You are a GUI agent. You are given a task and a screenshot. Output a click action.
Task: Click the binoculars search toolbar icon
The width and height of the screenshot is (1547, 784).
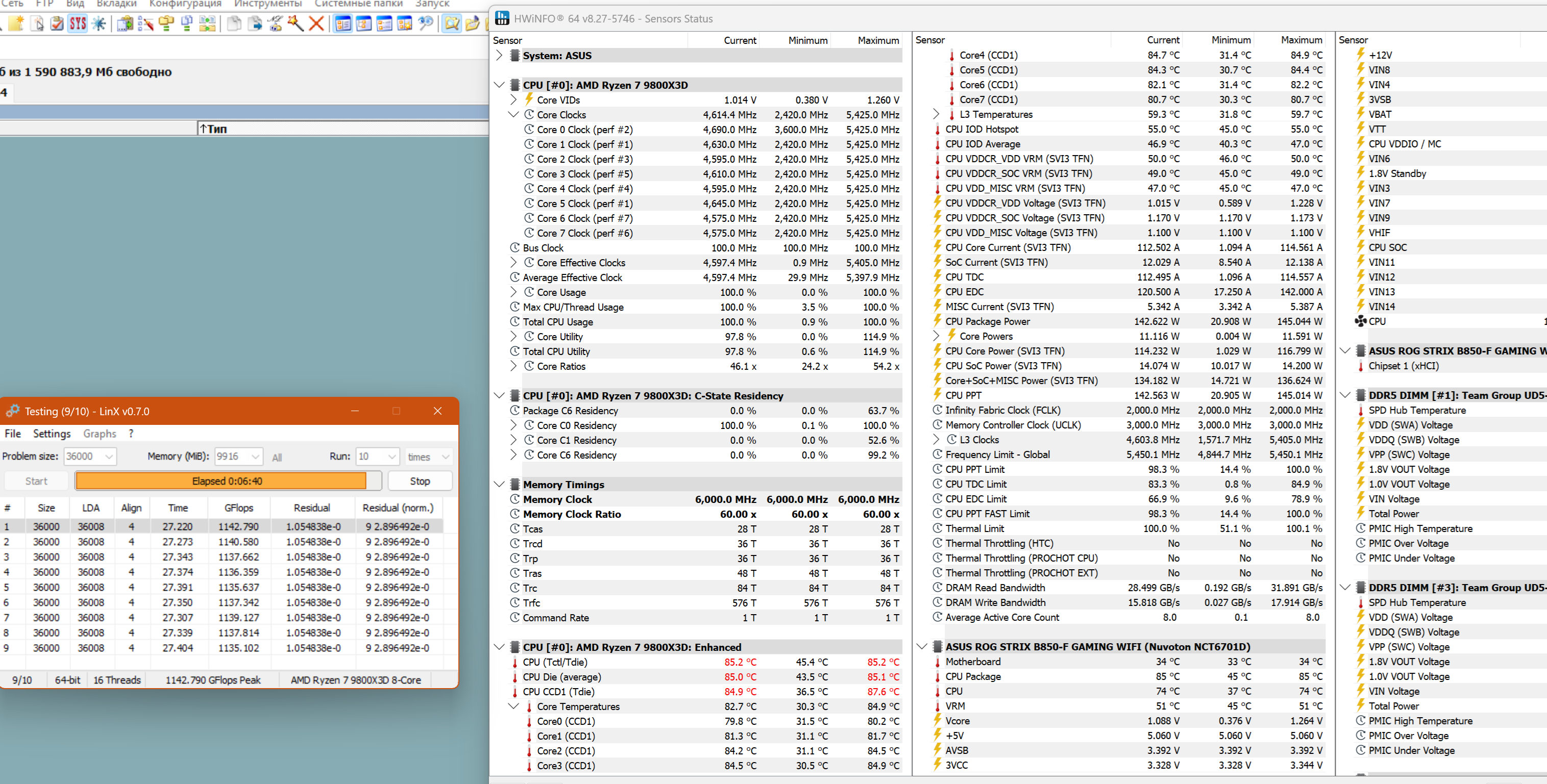coord(425,23)
